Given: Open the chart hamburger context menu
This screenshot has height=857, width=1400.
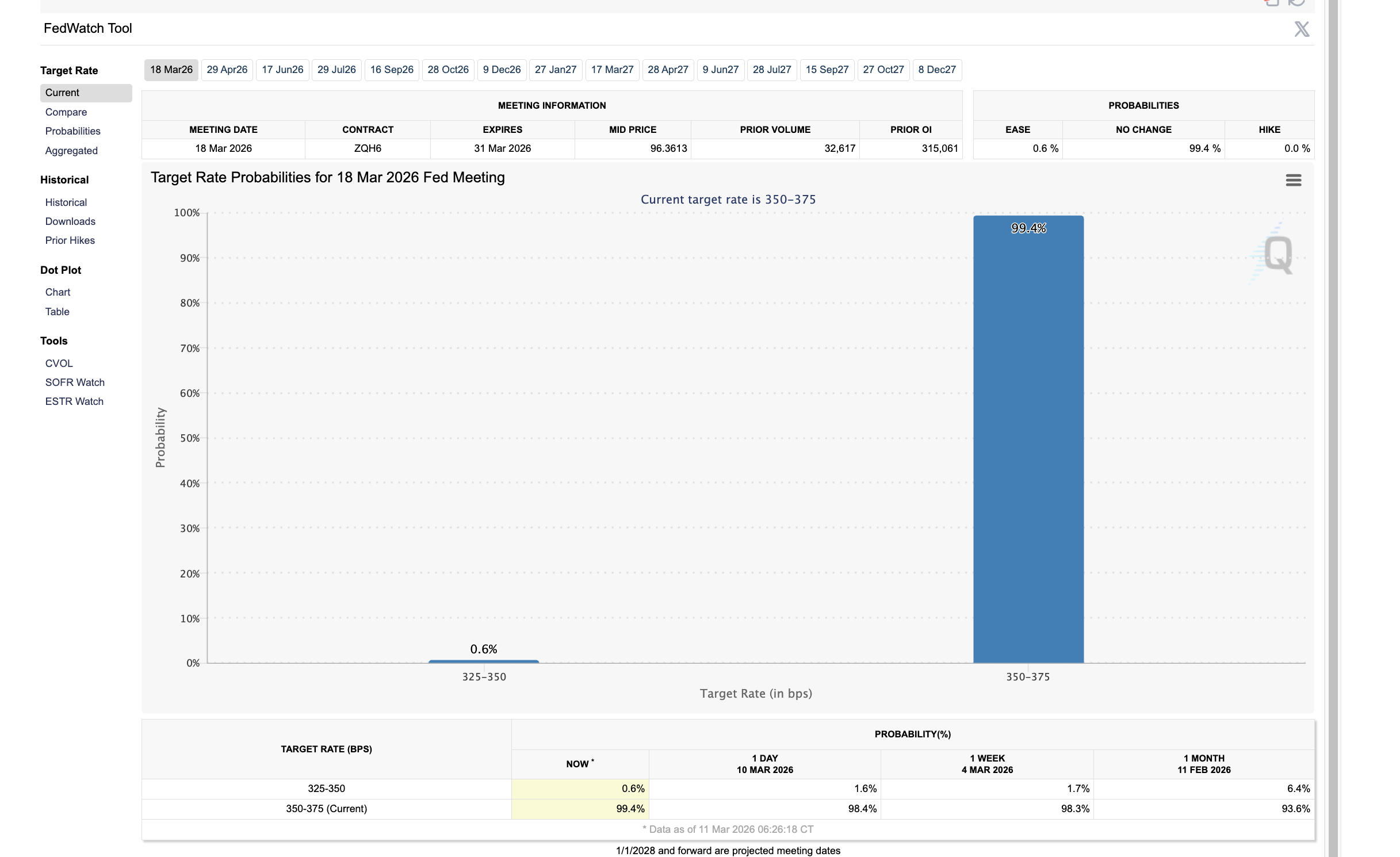Looking at the screenshot, I should tap(1293, 180).
